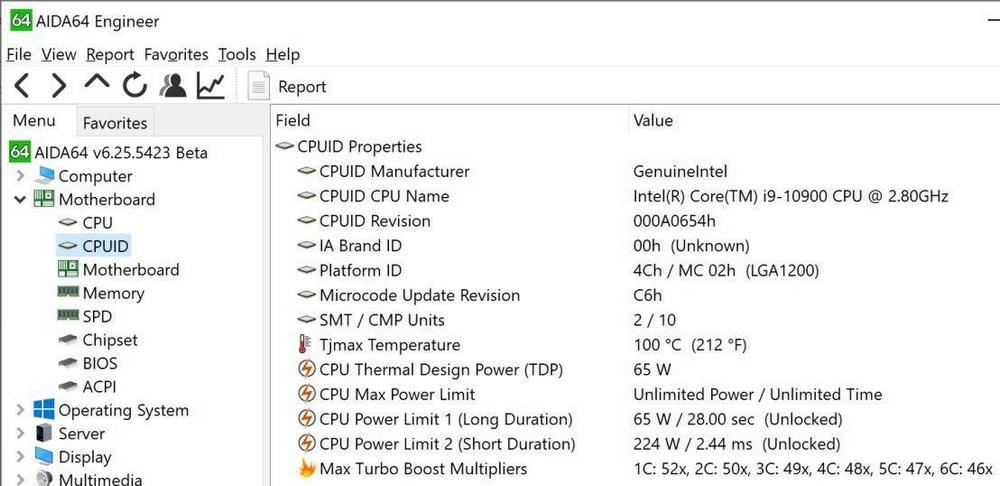The image size is (1000, 486).
Task: Open the File menu
Action: pyautogui.click(x=18, y=55)
